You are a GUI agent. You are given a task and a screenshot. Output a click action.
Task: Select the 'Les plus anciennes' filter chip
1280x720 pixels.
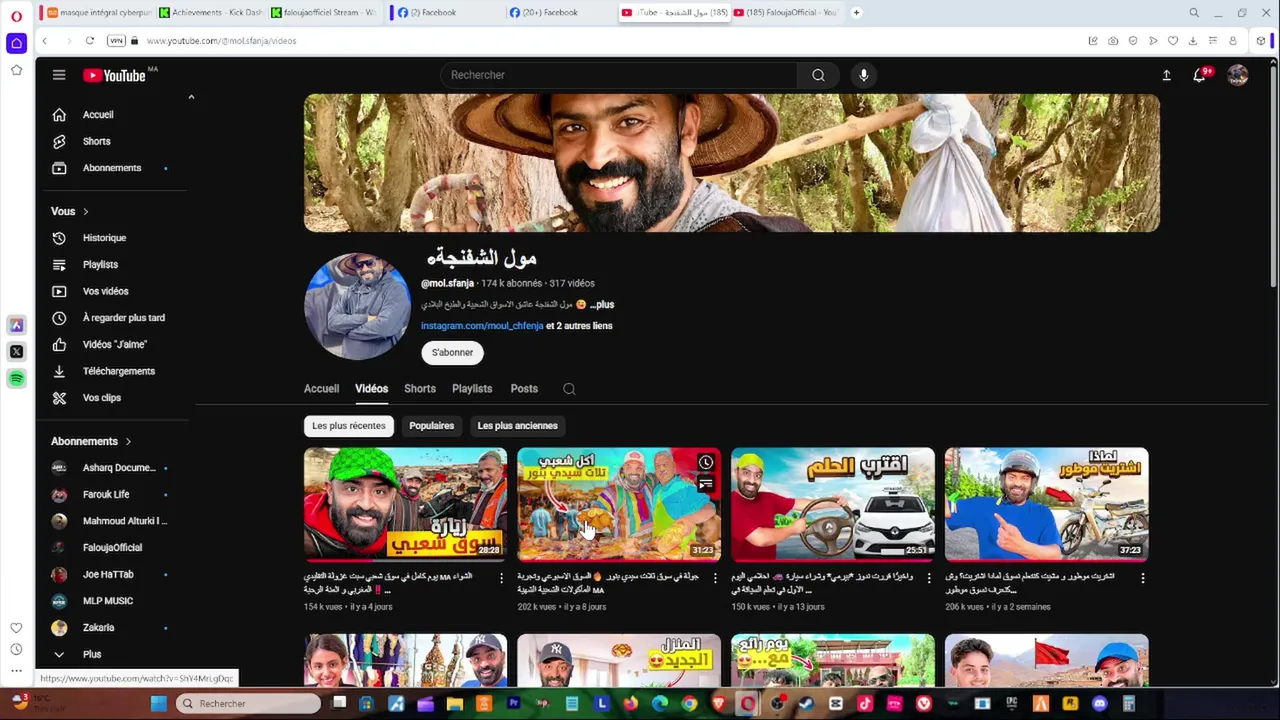pyautogui.click(x=517, y=426)
